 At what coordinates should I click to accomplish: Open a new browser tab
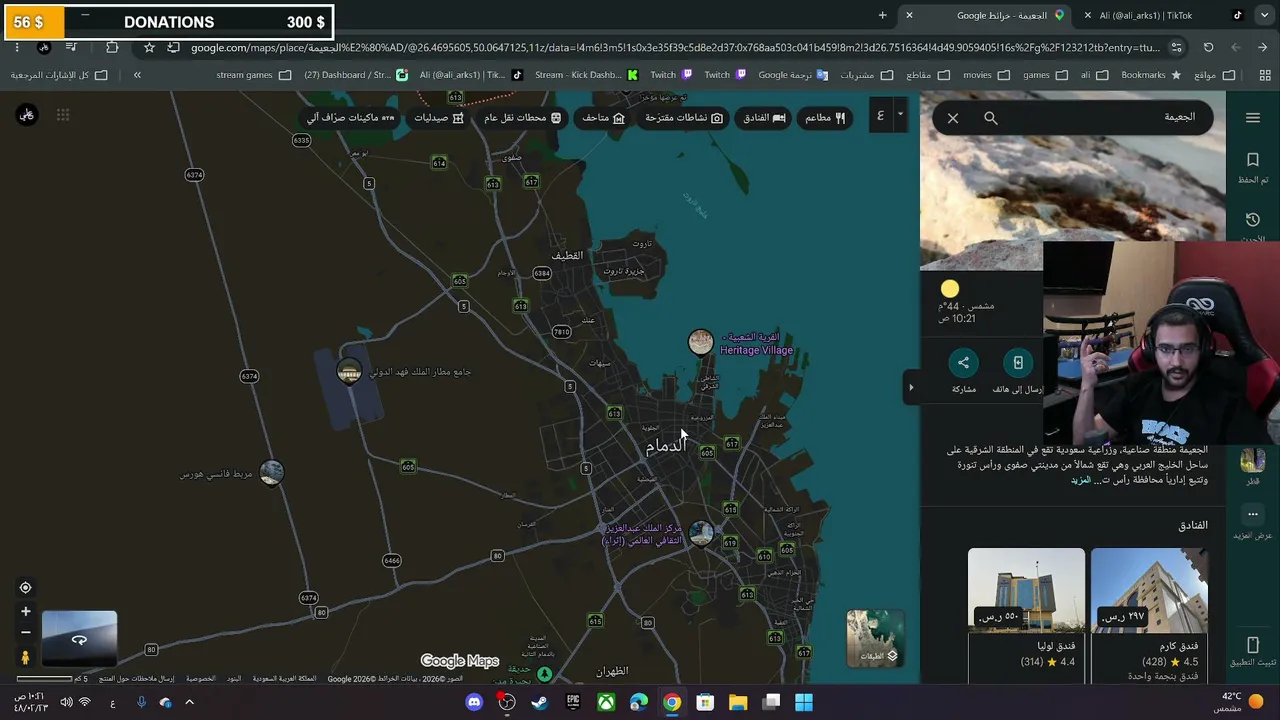[882, 15]
